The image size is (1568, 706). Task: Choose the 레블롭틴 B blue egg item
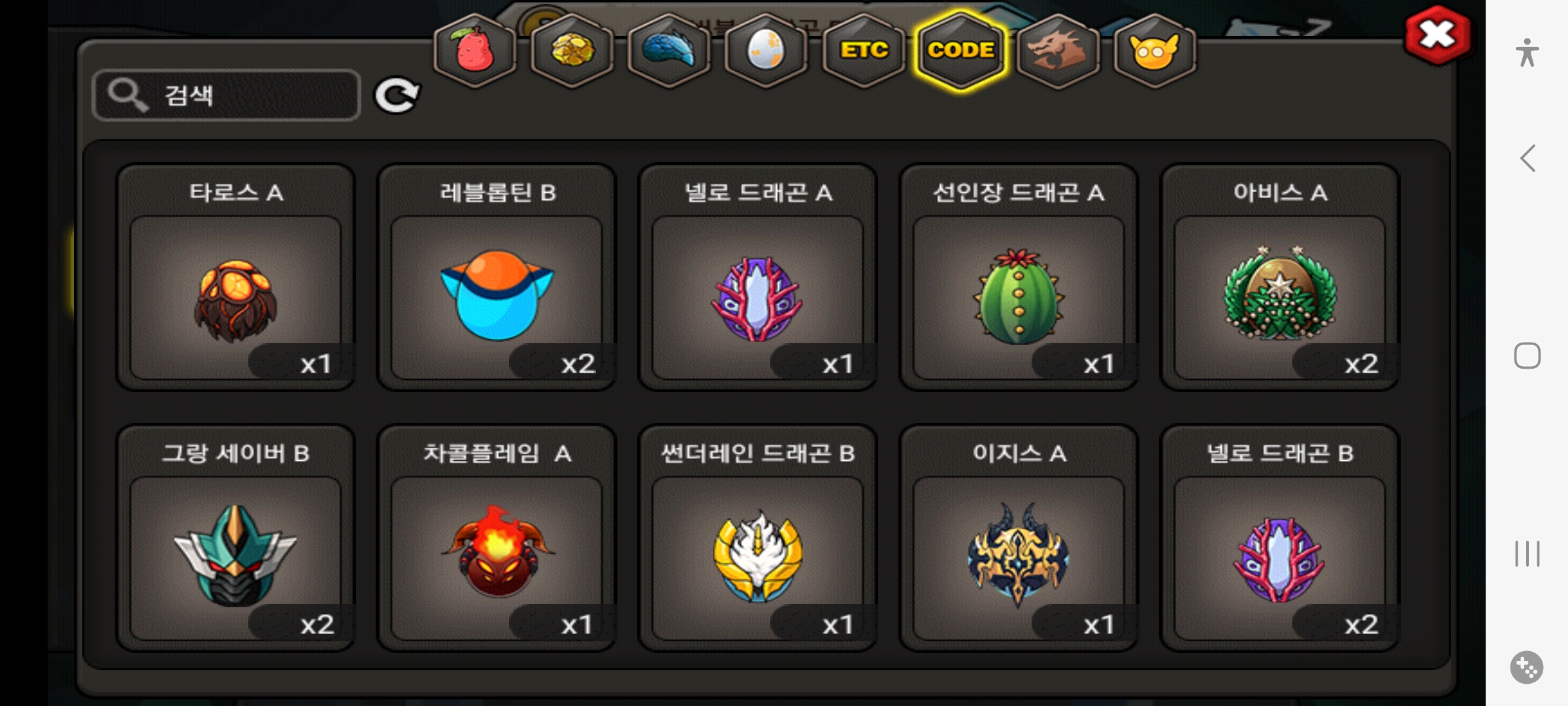tap(497, 277)
